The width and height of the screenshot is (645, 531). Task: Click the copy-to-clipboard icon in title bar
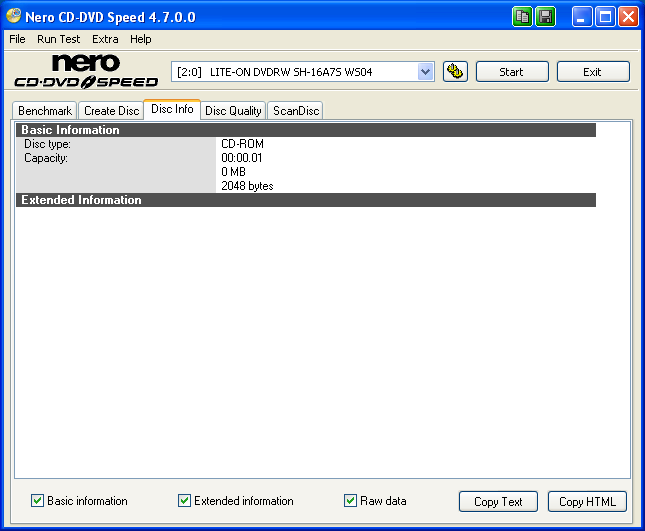click(x=522, y=17)
